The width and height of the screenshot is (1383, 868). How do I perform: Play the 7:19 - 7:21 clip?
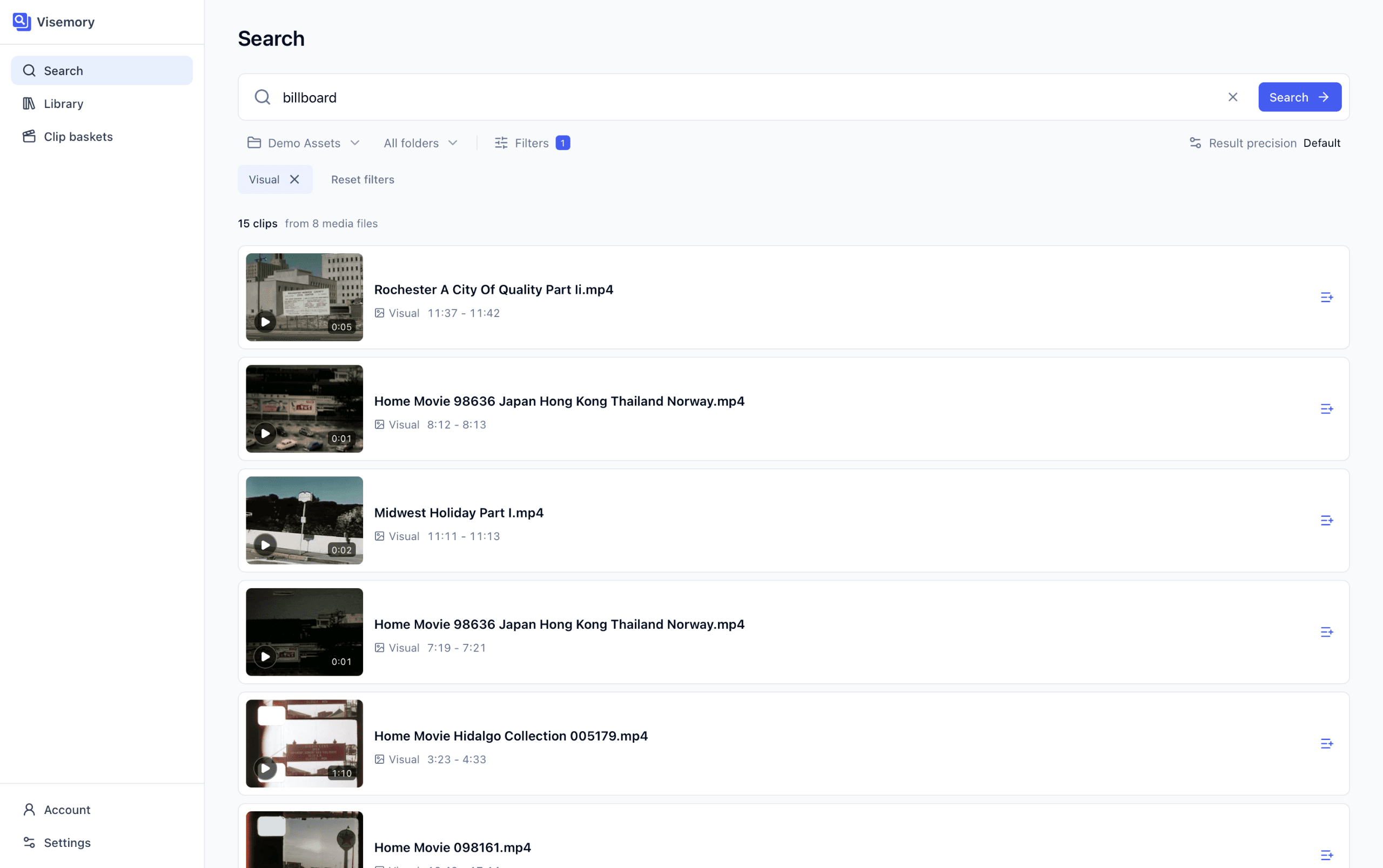click(265, 657)
